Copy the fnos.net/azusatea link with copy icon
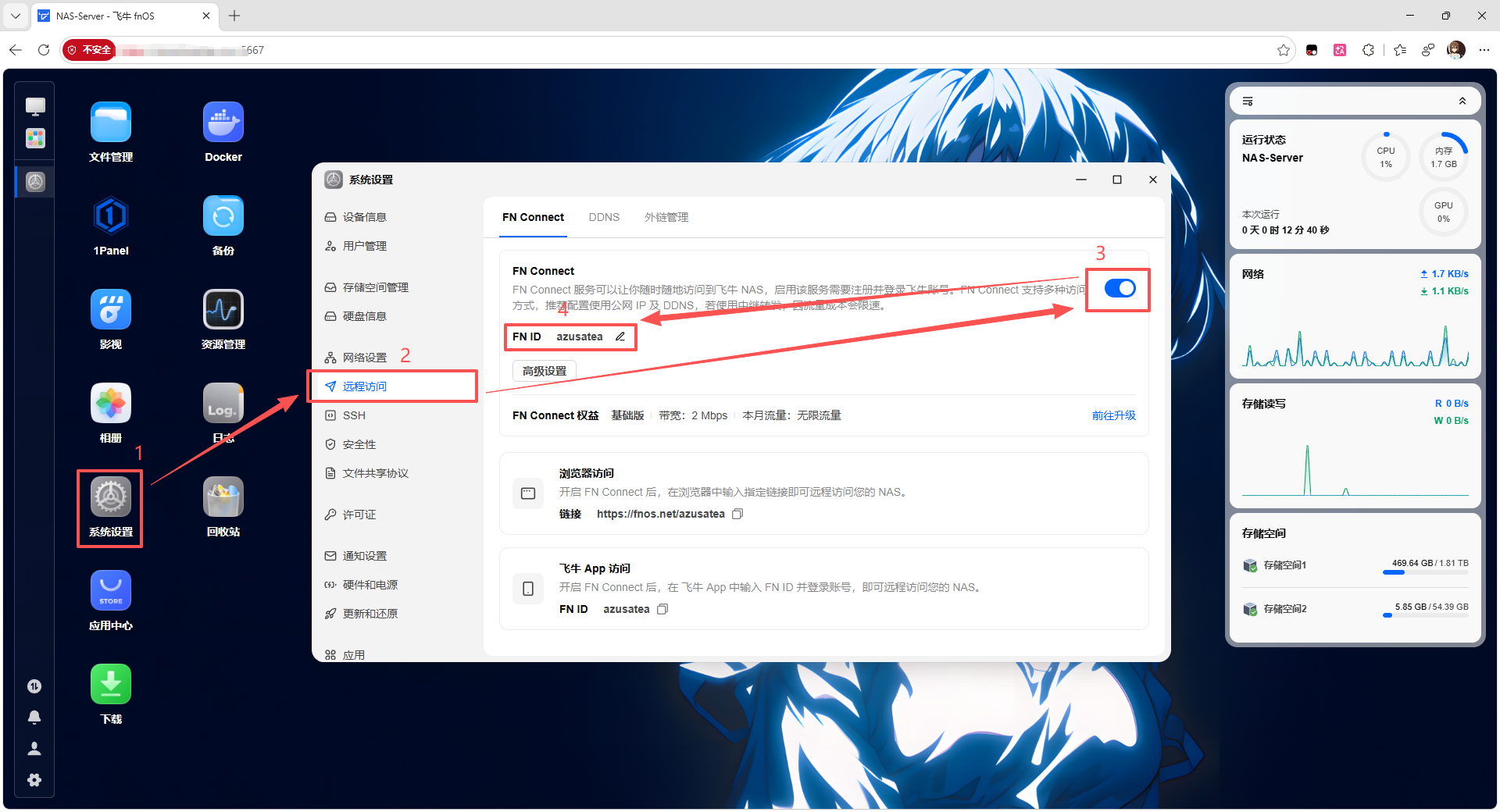This screenshot has width=1500, height=812. pyautogui.click(x=737, y=514)
